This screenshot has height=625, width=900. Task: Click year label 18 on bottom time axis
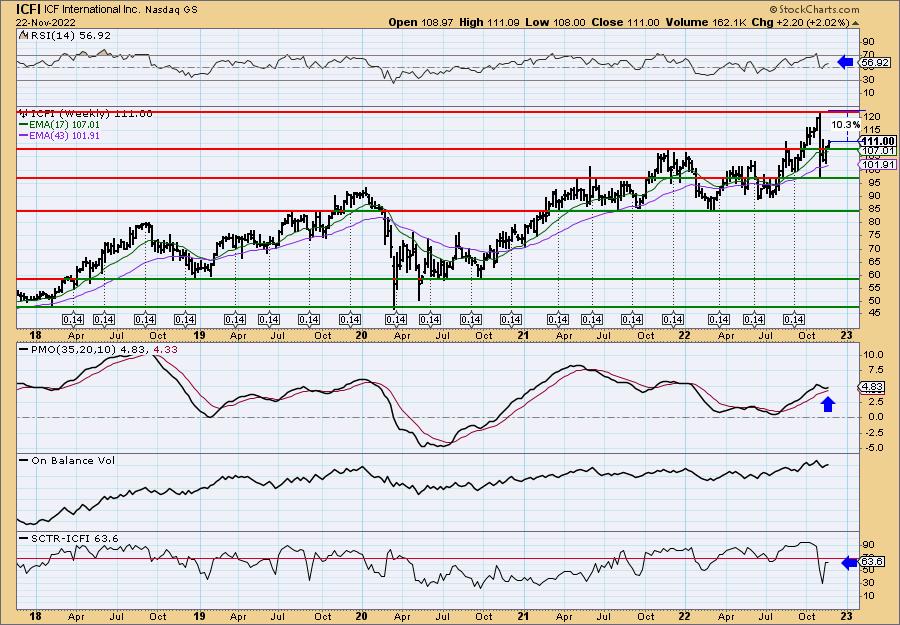pyautogui.click(x=36, y=617)
